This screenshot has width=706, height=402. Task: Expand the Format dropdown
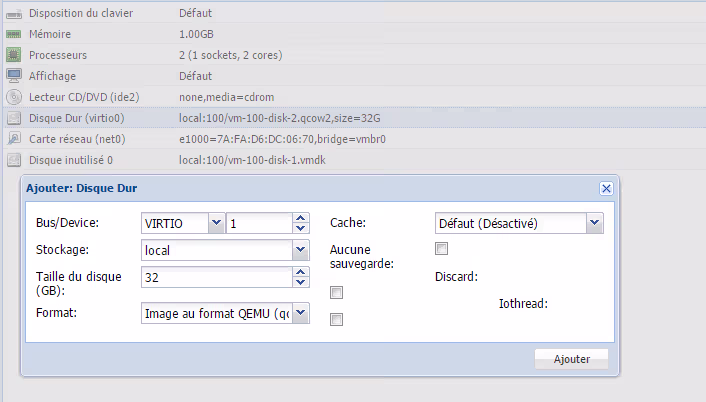300,314
